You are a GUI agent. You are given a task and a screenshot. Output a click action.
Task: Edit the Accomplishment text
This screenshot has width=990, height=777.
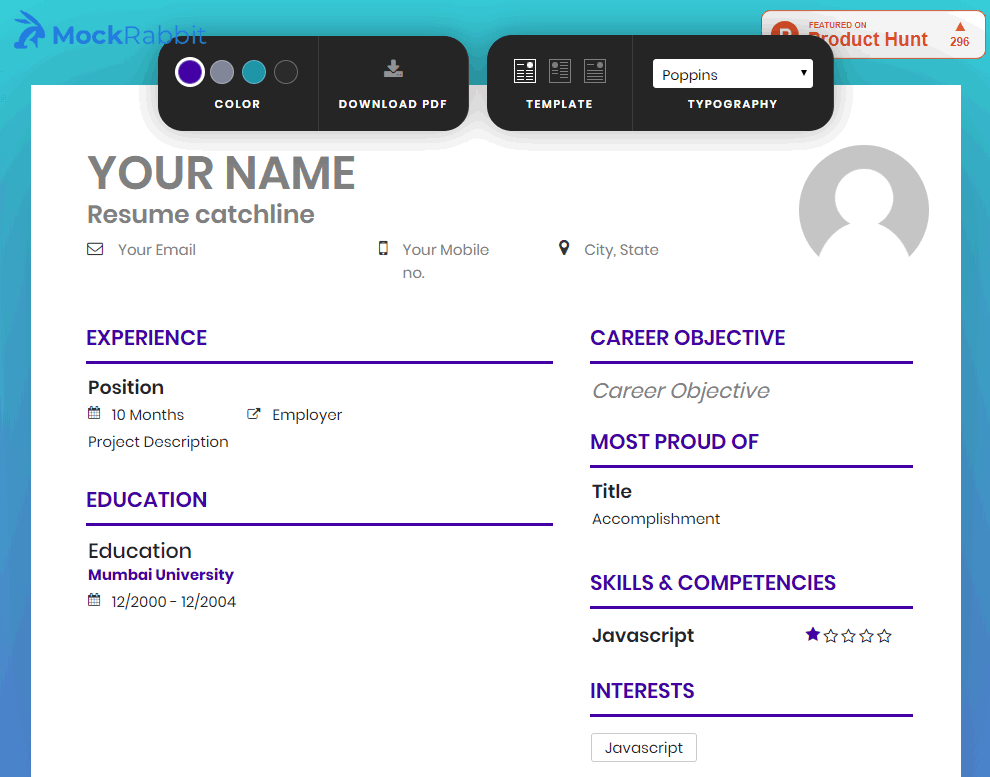656,519
